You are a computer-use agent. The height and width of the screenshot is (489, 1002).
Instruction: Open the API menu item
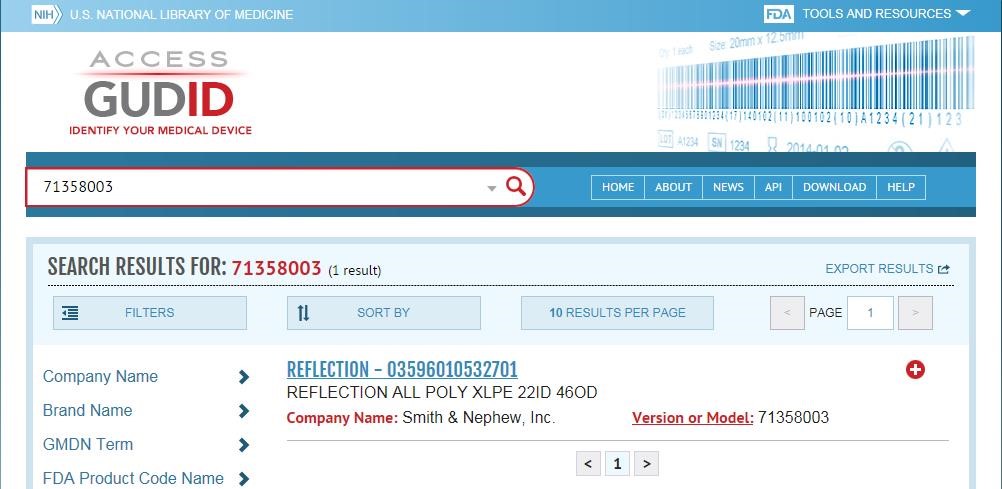(773, 187)
